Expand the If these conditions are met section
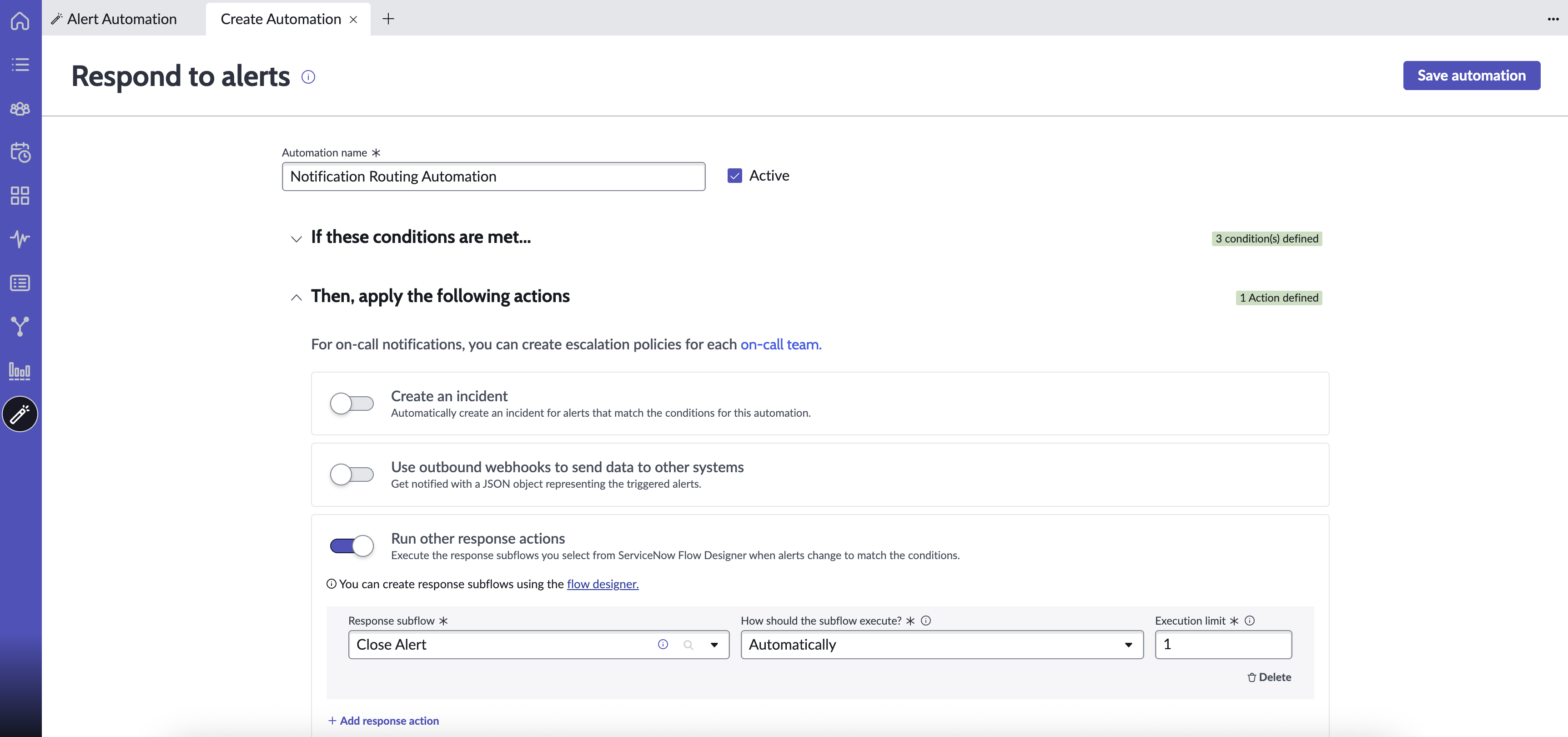1568x737 pixels. pyautogui.click(x=296, y=239)
